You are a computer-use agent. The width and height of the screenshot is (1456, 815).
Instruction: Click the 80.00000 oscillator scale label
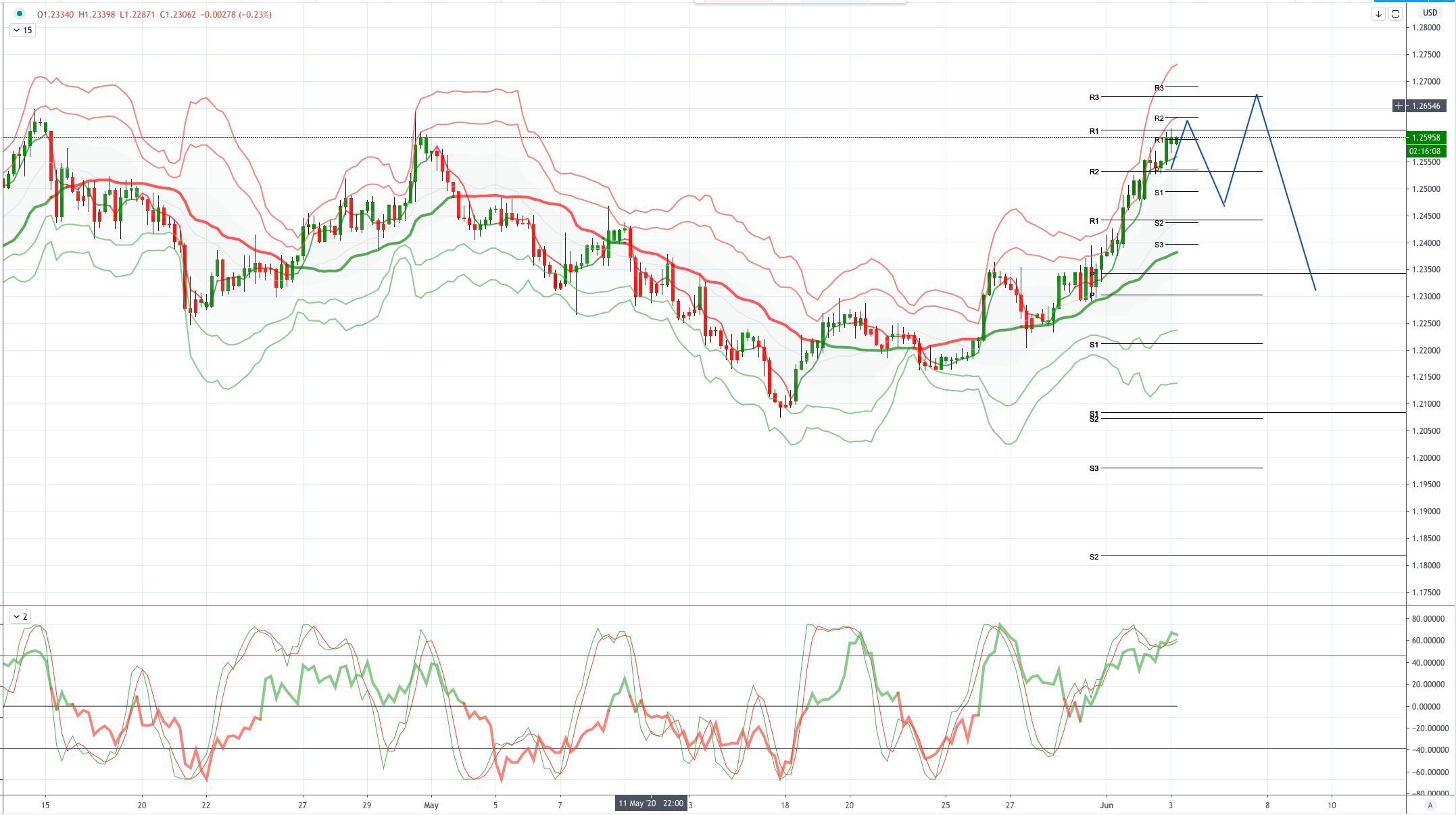(1428, 619)
